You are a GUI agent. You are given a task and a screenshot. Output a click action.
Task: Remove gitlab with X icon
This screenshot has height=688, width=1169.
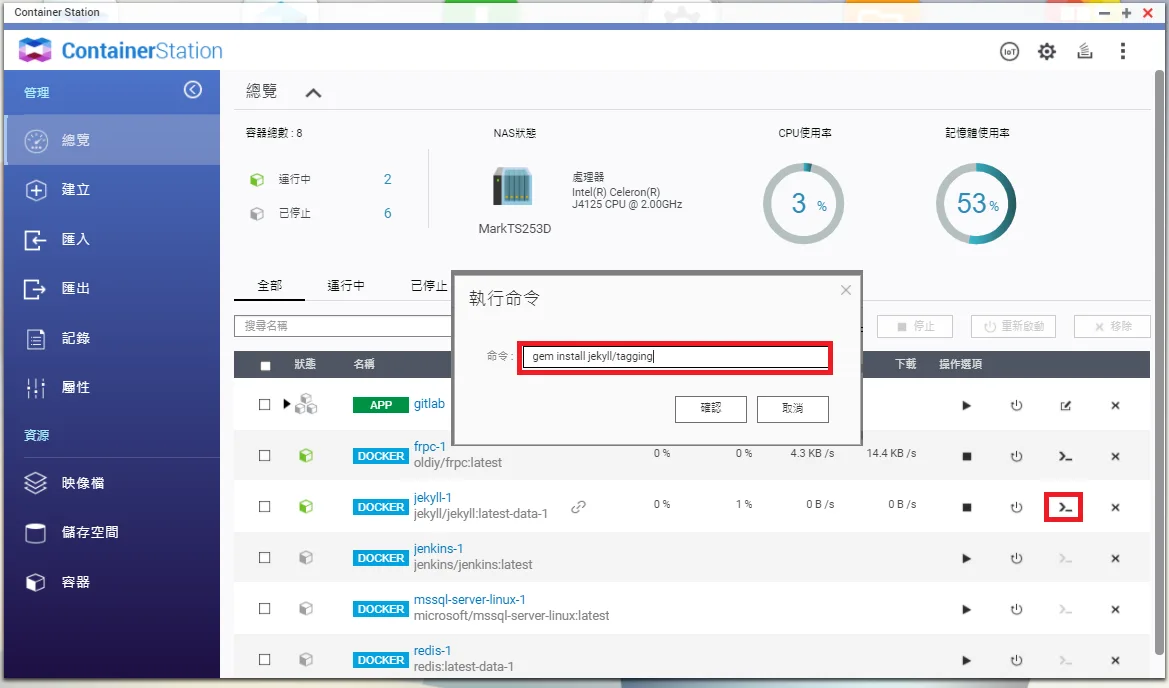pos(1115,405)
